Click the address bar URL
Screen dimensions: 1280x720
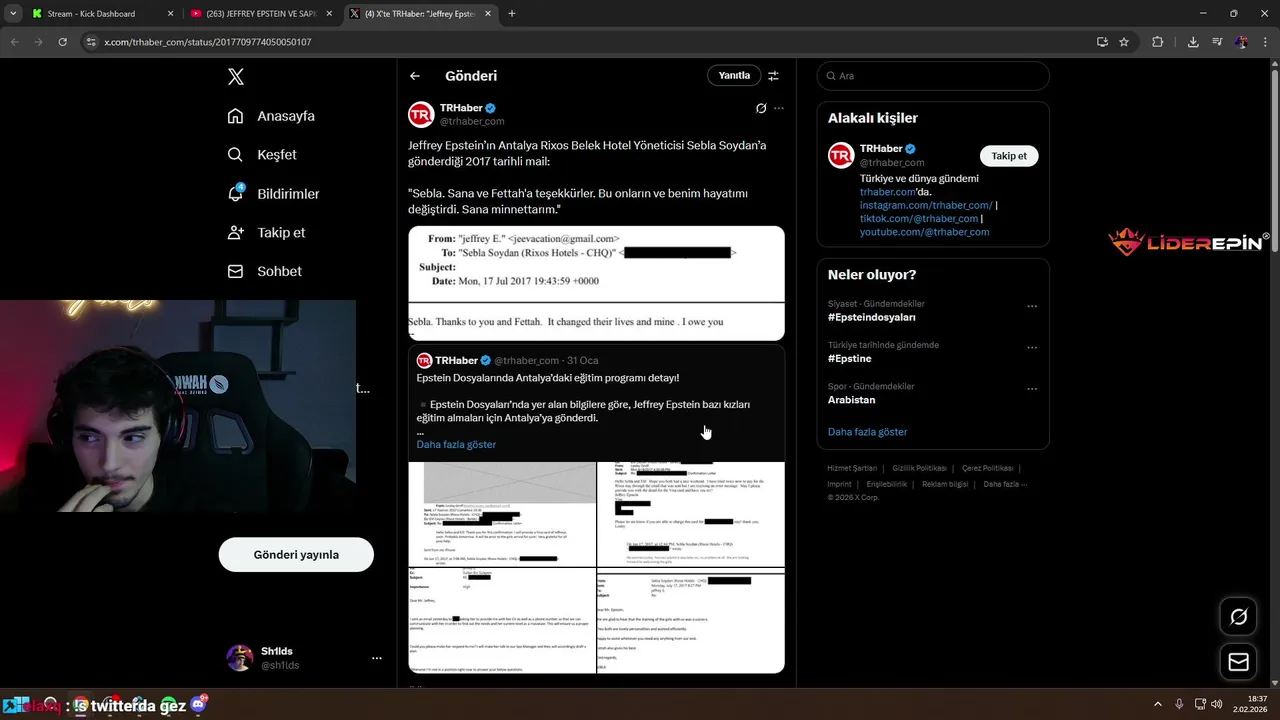pyautogui.click(x=208, y=42)
